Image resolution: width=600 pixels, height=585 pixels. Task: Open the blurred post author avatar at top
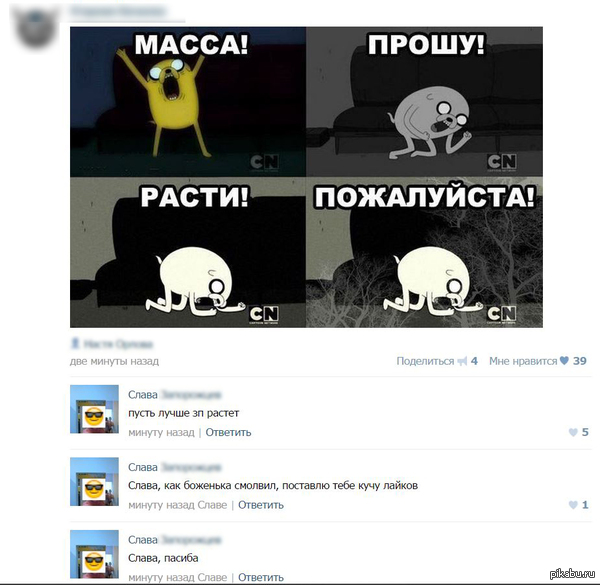[x=35, y=27]
